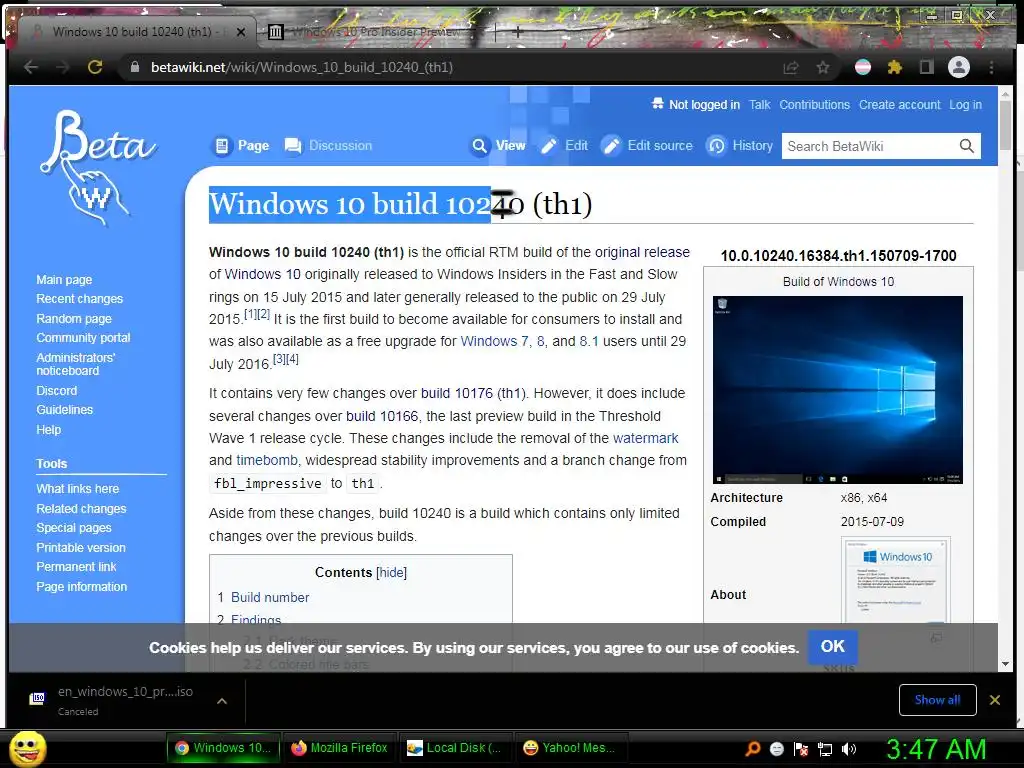Follow the build 10176 (th1) link
The image size is (1024, 768).
coord(473,393)
